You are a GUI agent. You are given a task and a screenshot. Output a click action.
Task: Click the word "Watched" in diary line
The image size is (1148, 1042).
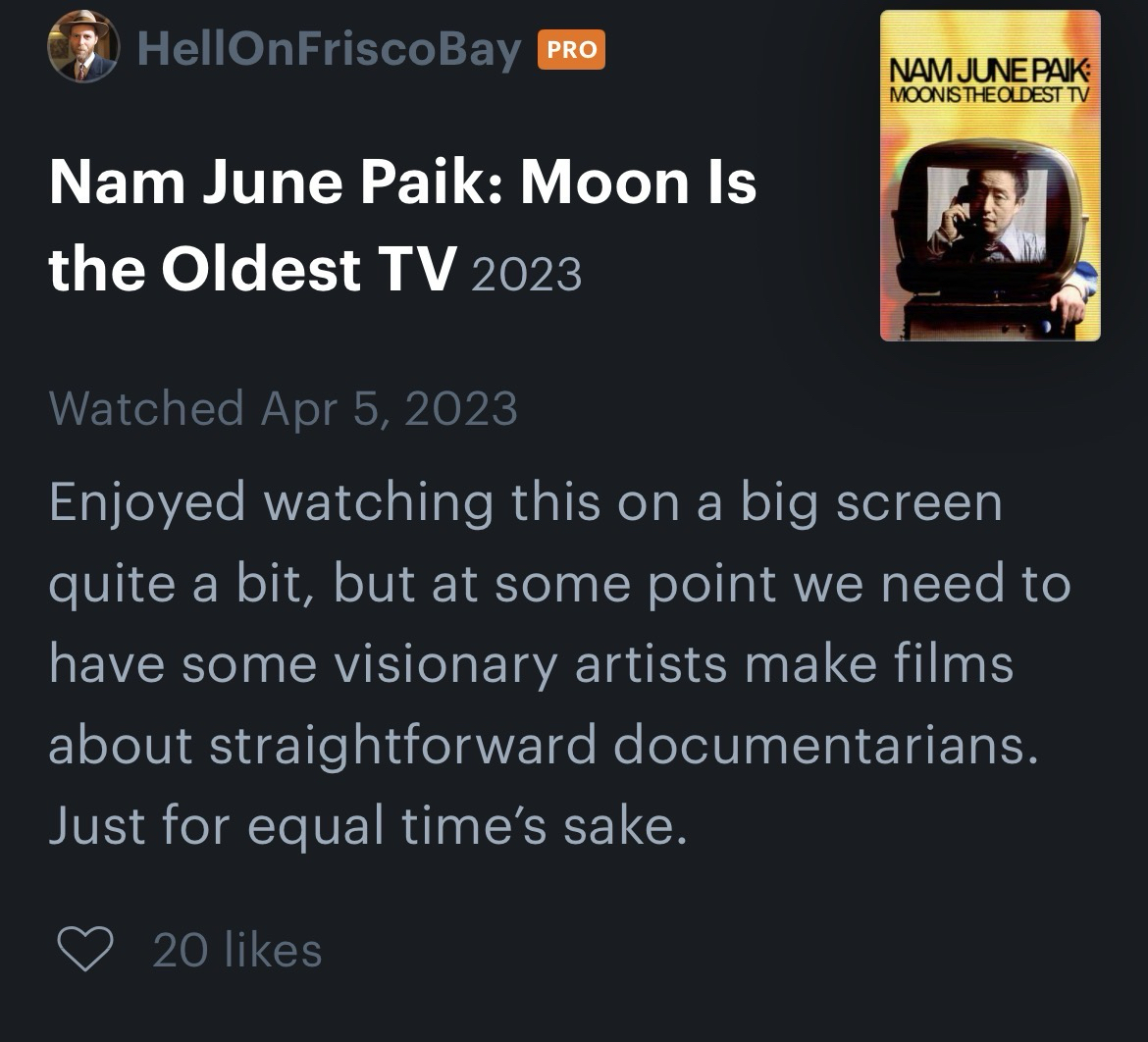tap(145, 408)
